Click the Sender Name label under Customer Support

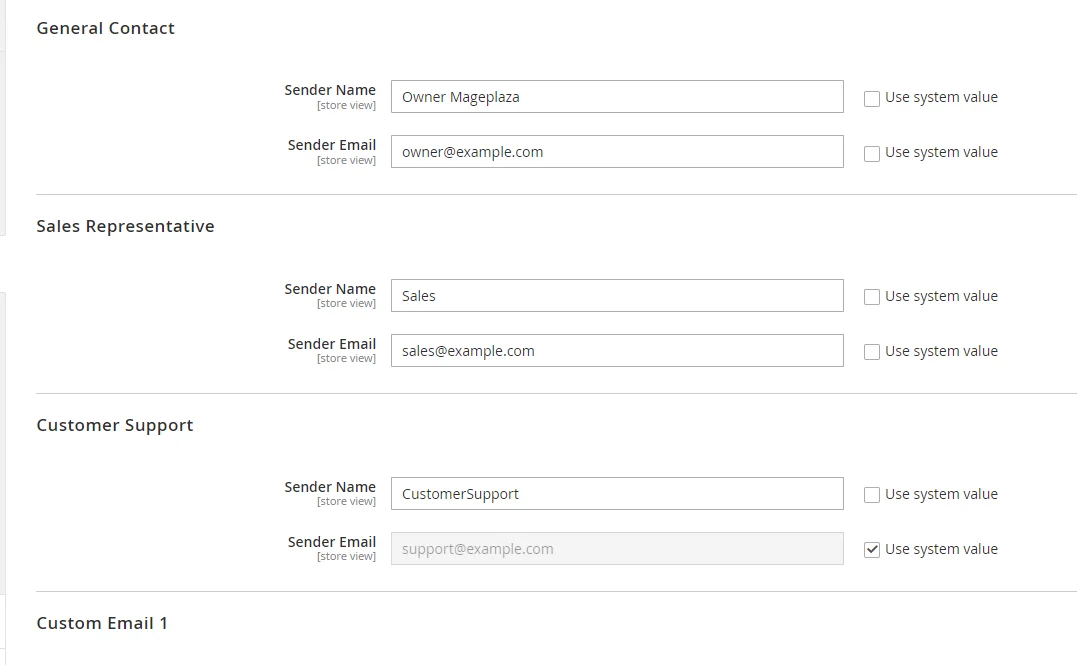tap(330, 487)
